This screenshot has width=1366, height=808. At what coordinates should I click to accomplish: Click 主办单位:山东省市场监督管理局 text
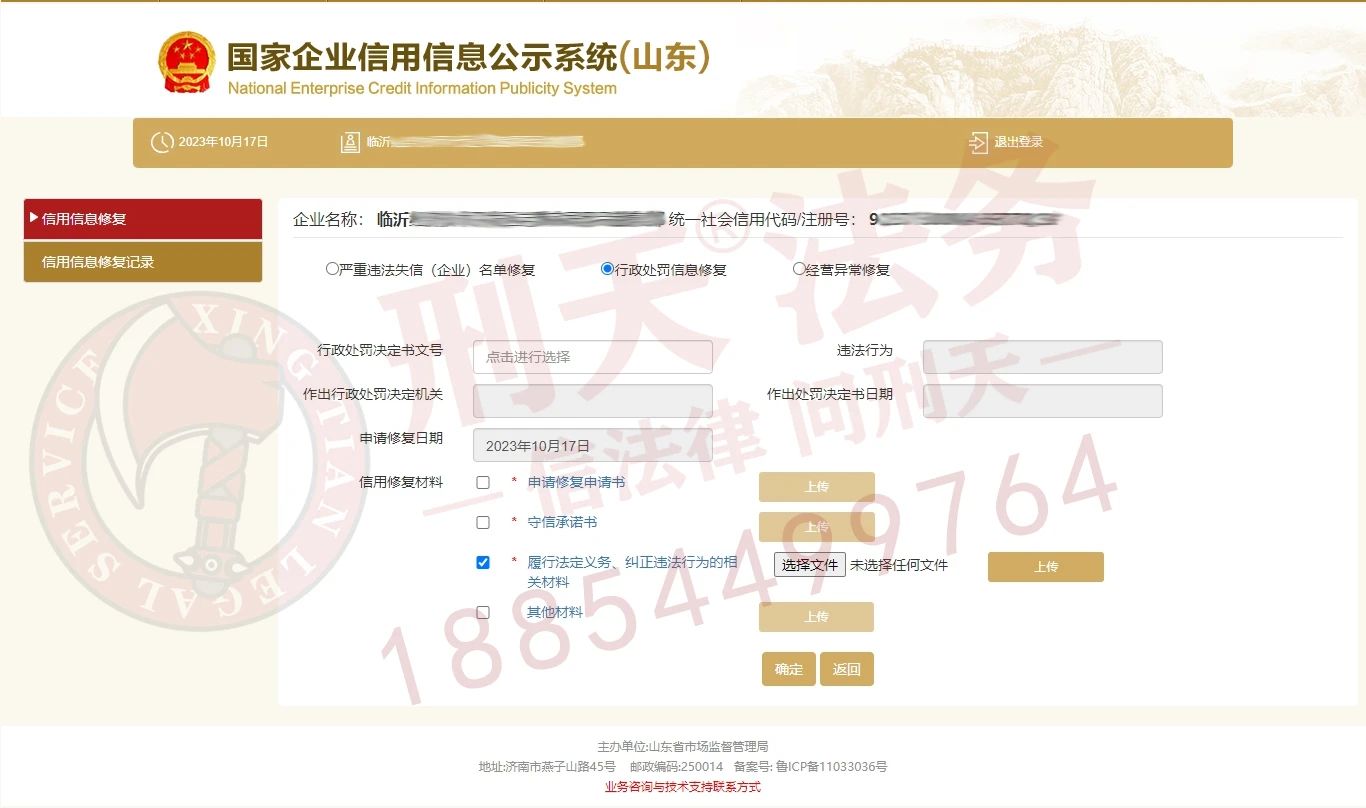click(x=683, y=747)
